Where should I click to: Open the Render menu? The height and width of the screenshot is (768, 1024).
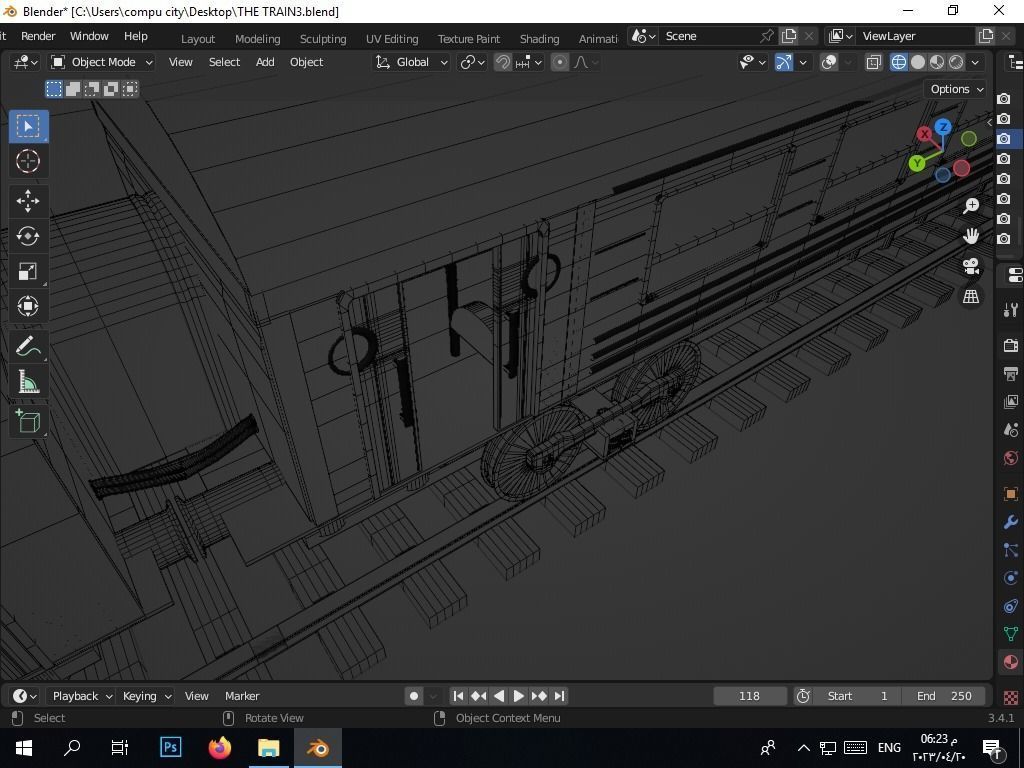(x=38, y=36)
